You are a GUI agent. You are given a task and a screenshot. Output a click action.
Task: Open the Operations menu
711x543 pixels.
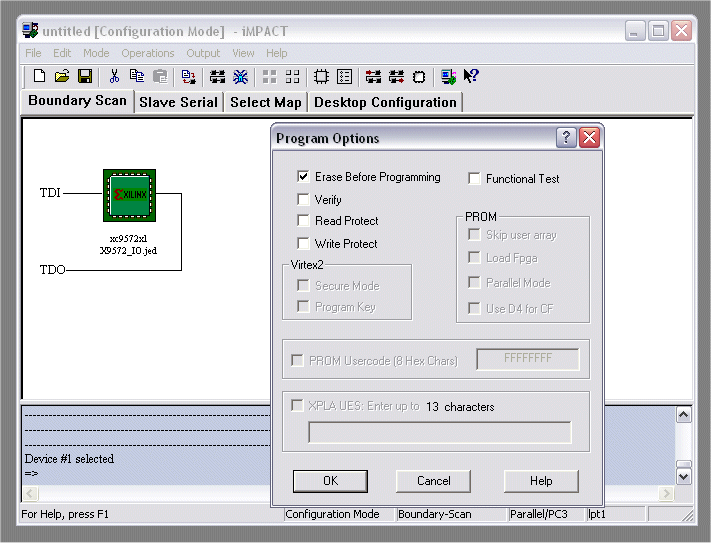pos(148,53)
